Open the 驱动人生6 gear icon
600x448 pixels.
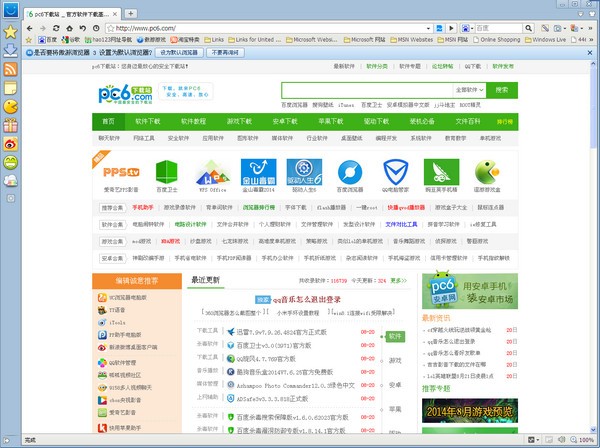(304, 172)
